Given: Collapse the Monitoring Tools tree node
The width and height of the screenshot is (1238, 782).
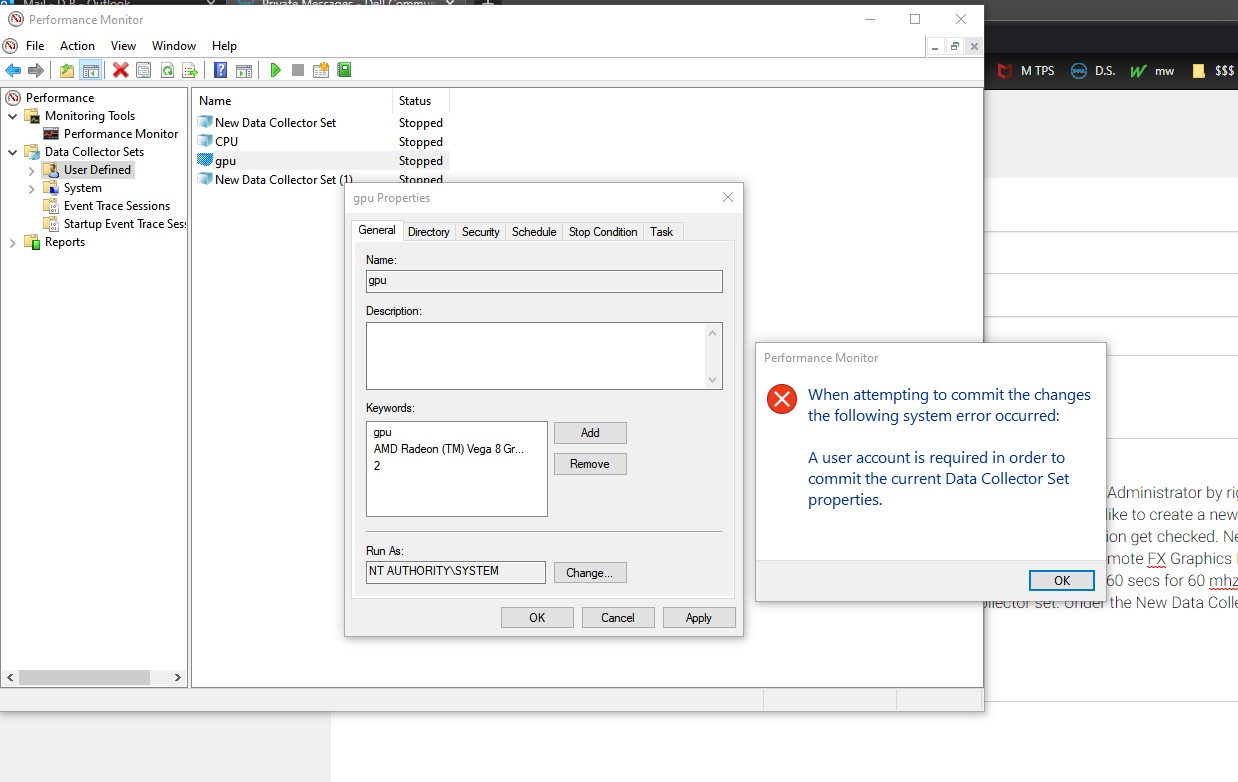Looking at the screenshot, I should tap(13, 116).
